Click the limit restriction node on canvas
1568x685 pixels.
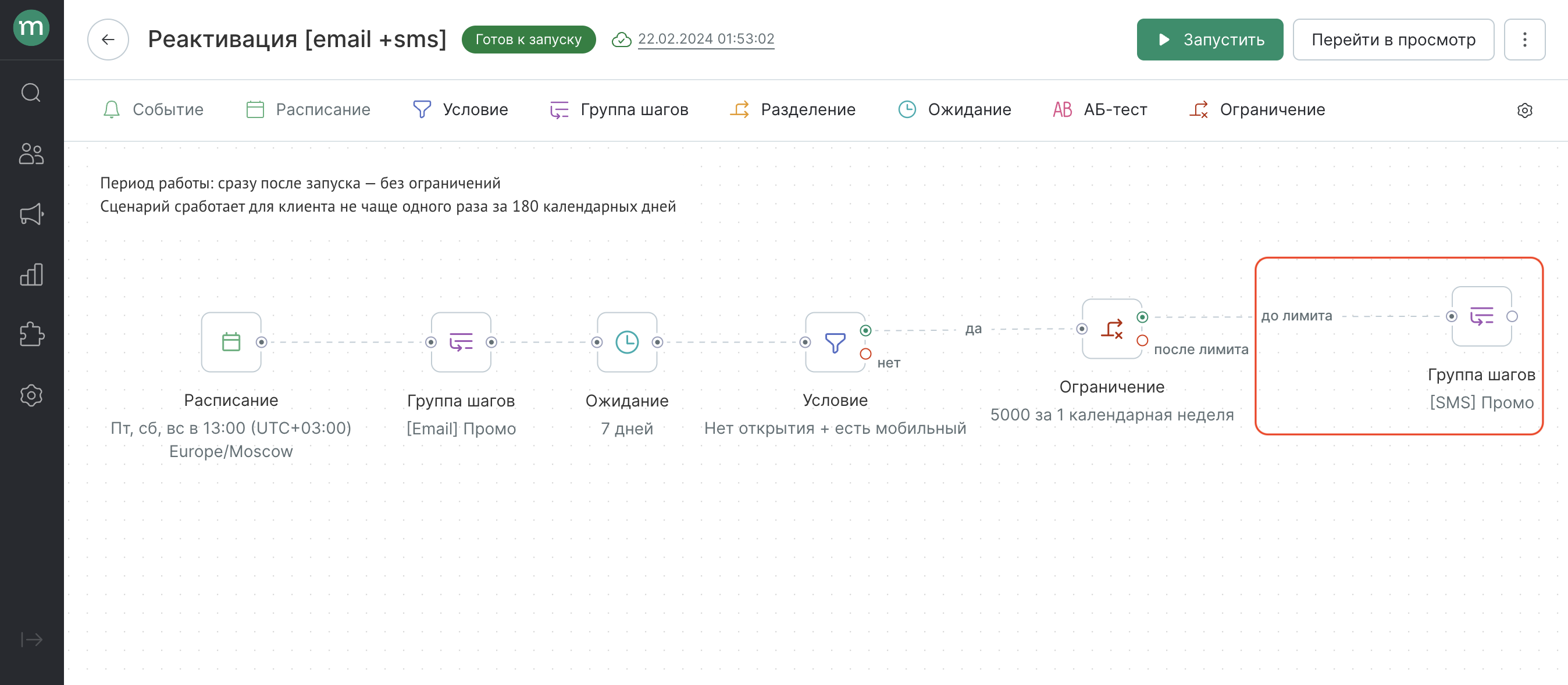(x=1111, y=329)
